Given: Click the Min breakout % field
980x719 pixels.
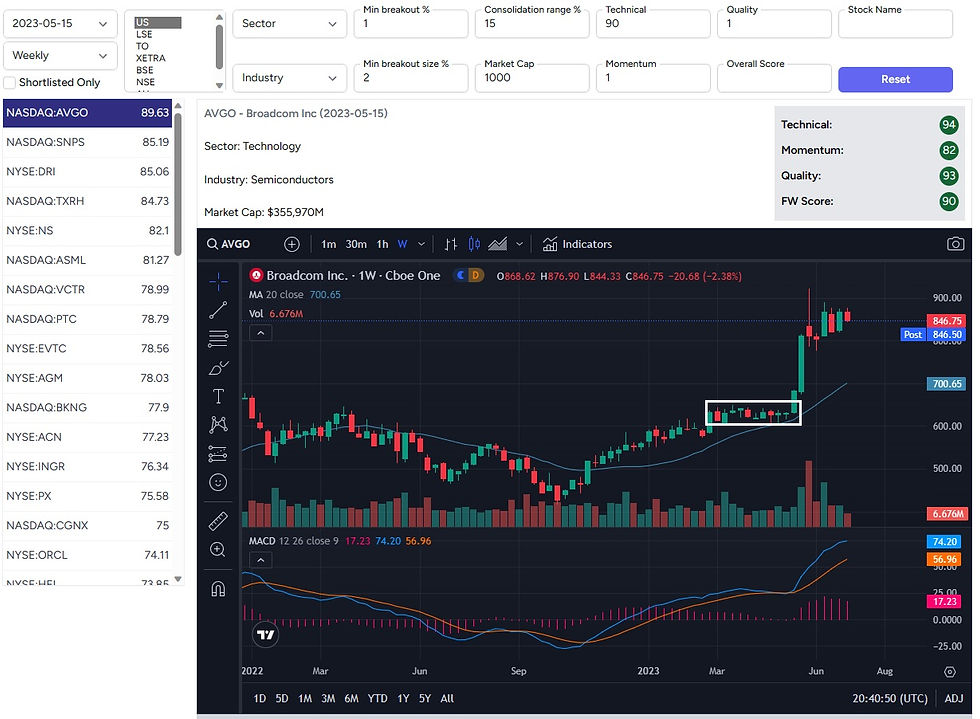Looking at the screenshot, I should tap(411, 24).
